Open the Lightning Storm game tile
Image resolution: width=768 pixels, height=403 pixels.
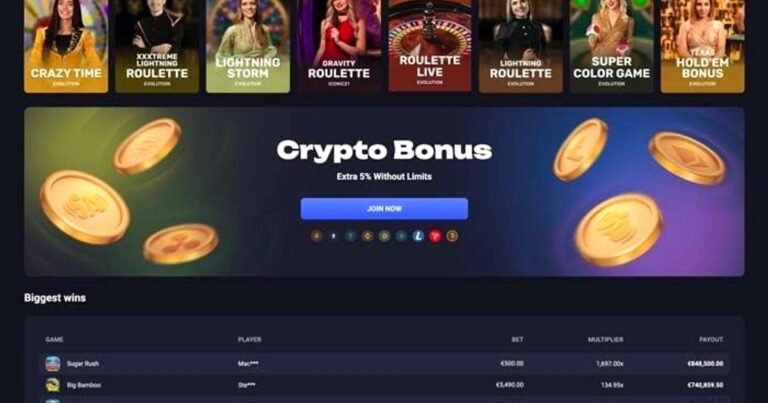[248, 46]
